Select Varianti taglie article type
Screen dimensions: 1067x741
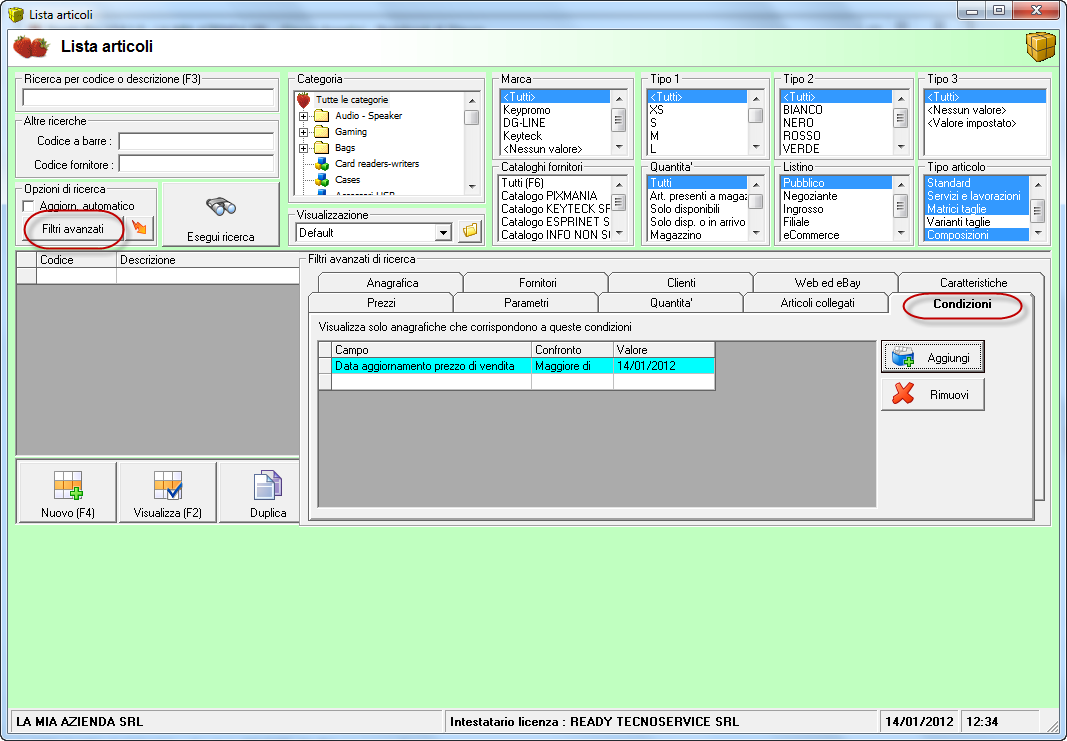click(976, 222)
